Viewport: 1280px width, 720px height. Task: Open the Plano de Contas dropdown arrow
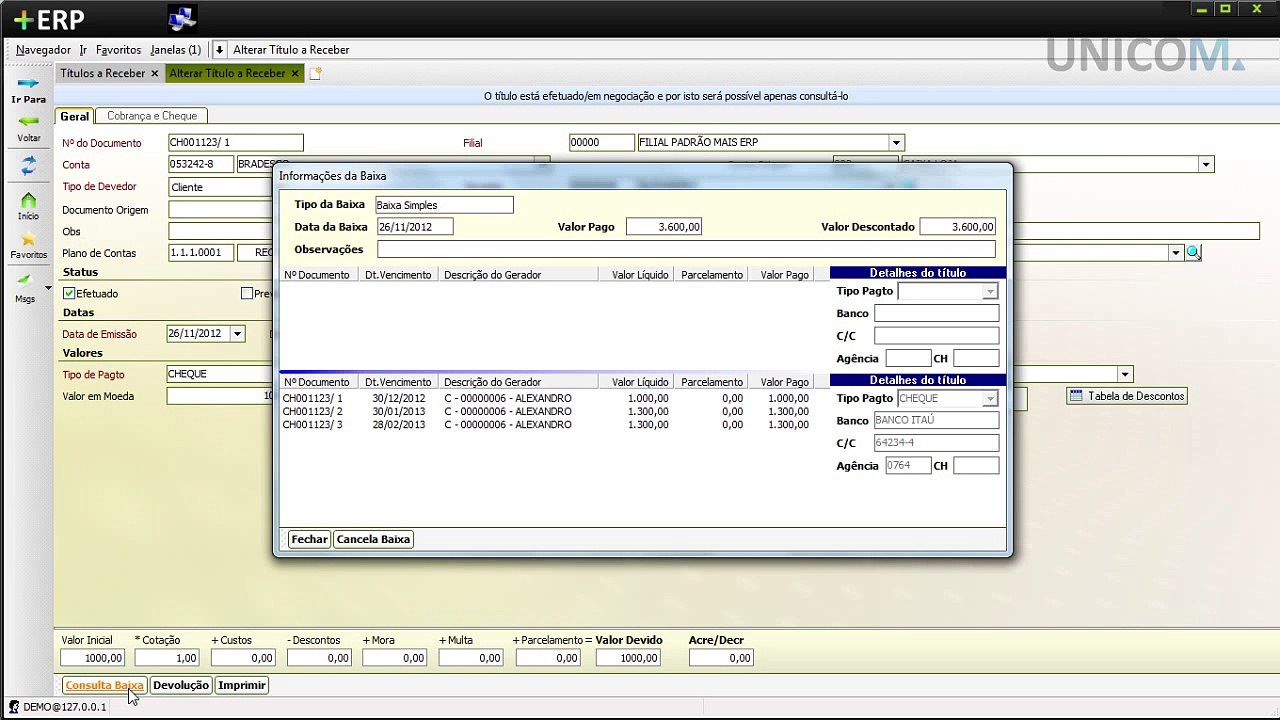pos(1175,253)
